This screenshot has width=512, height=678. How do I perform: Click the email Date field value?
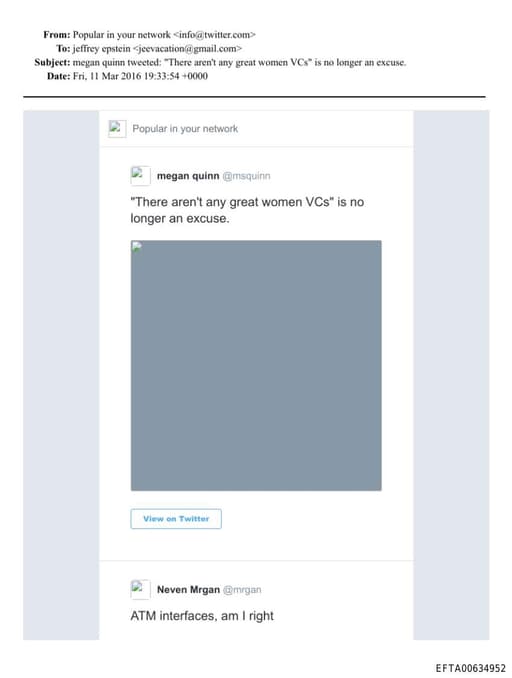pos(140,76)
